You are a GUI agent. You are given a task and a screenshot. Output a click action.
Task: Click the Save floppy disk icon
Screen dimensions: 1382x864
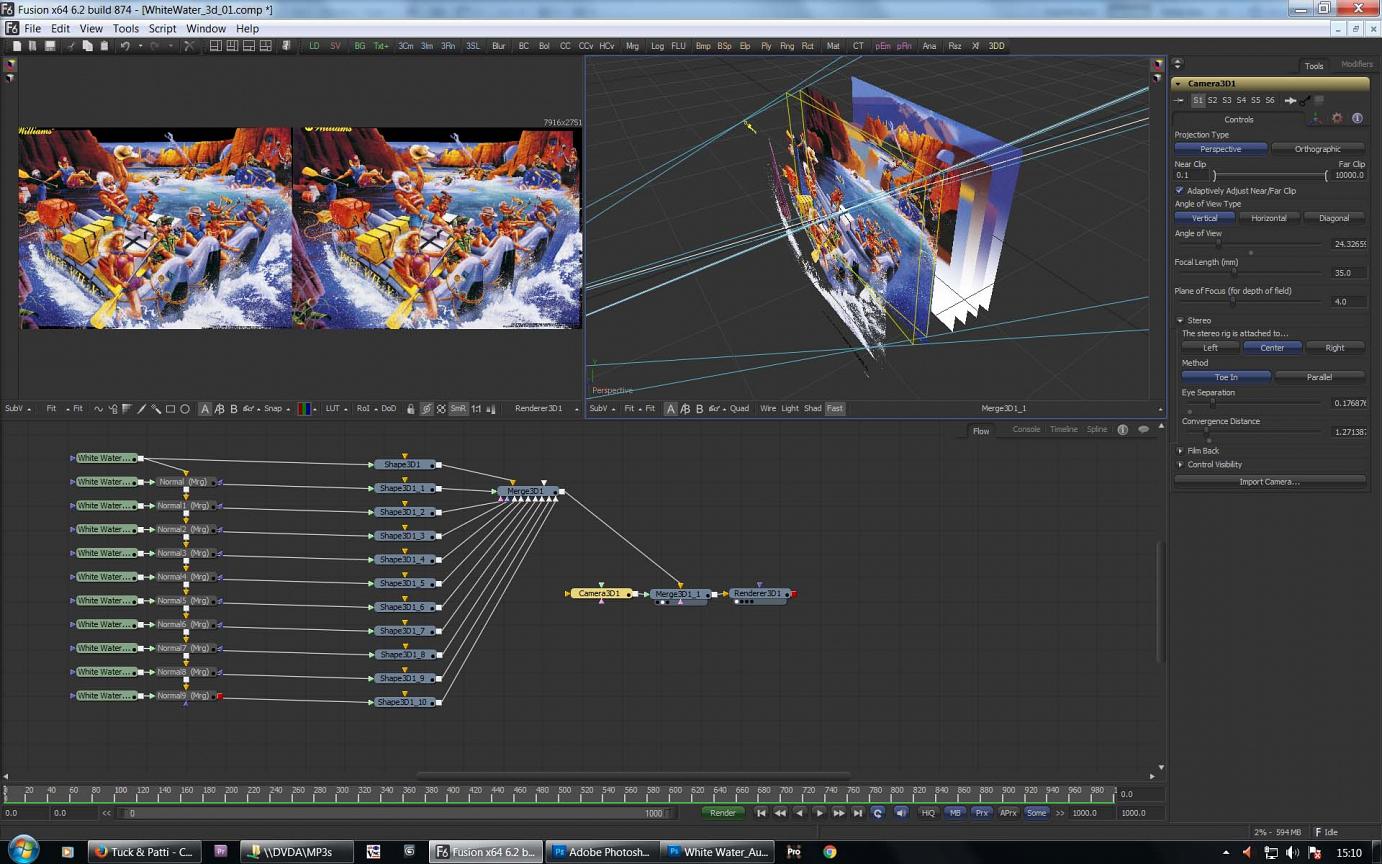(x=48, y=46)
